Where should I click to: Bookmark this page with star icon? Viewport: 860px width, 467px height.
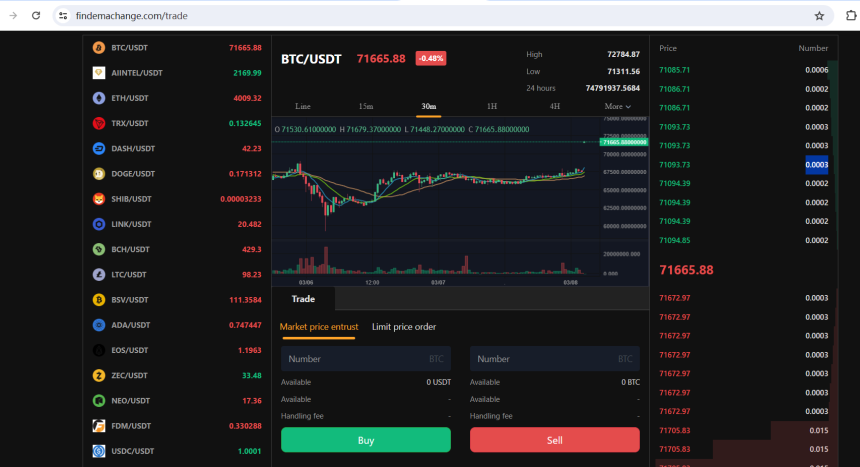(819, 16)
